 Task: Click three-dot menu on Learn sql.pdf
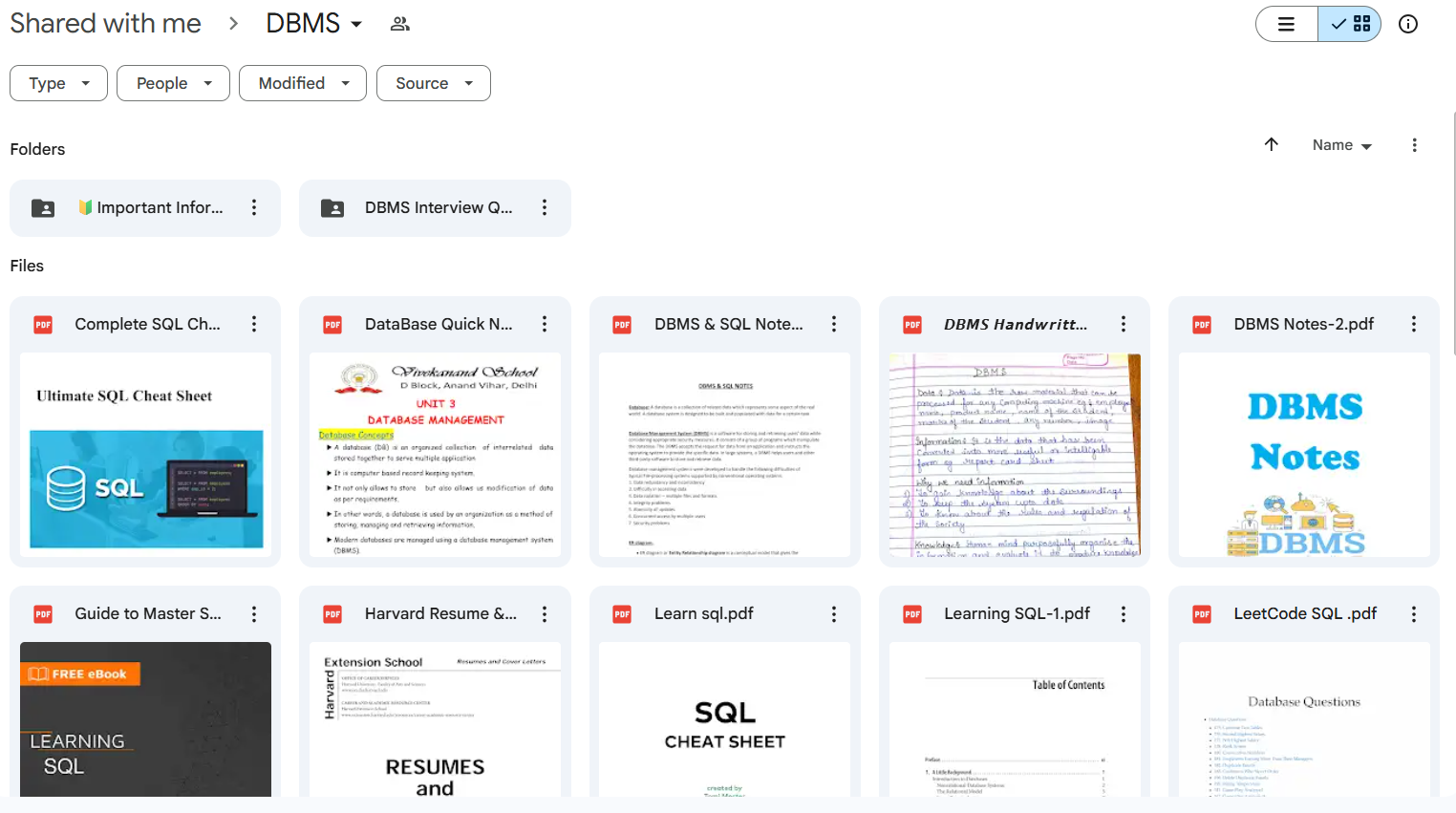[x=833, y=613]
